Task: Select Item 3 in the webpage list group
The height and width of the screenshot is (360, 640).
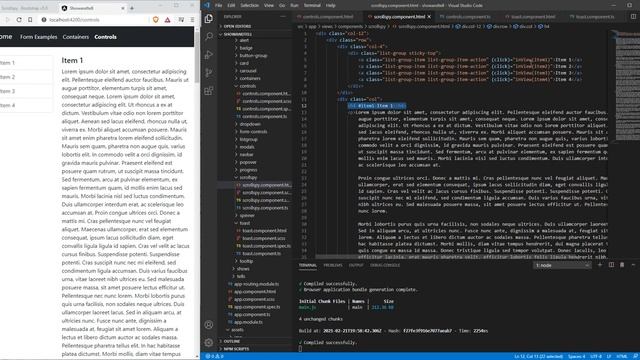Action: (26, 91)
